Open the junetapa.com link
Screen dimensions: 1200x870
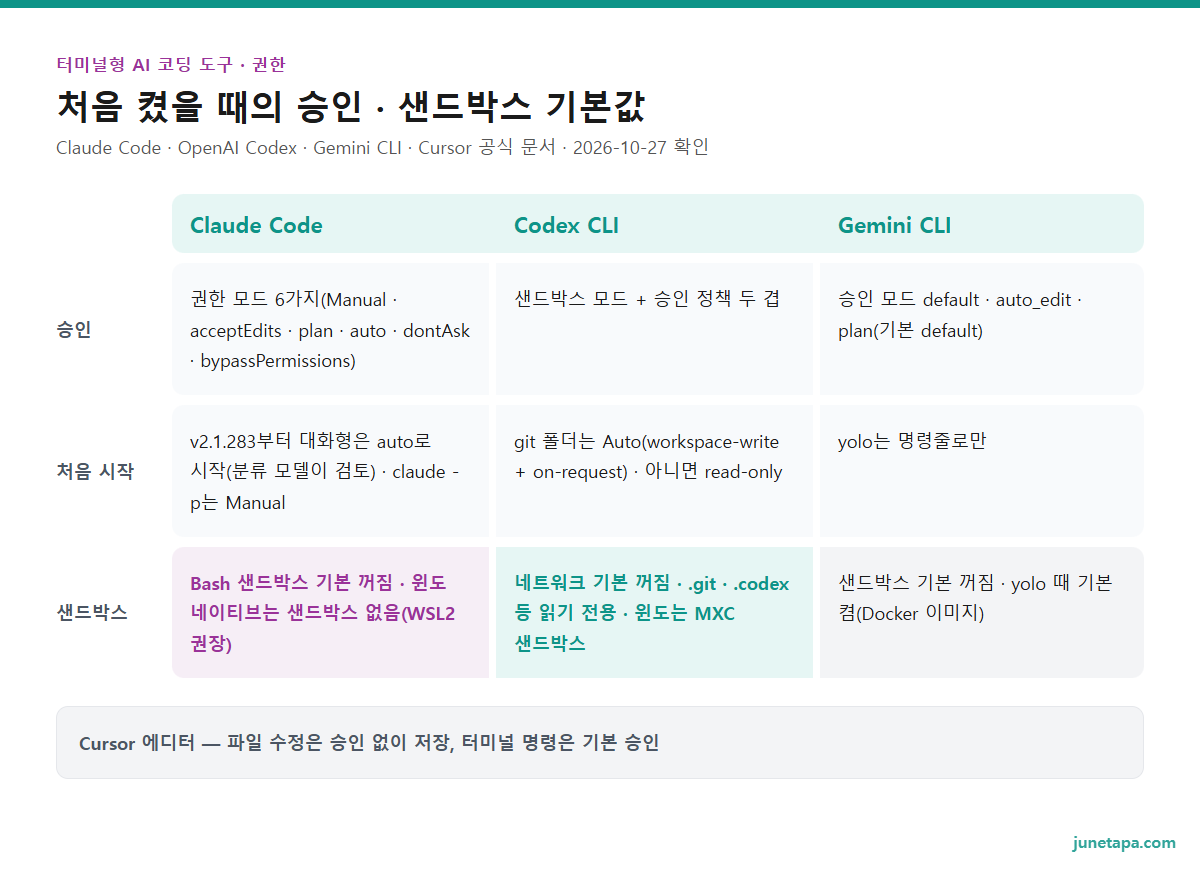coord(1124,842)
